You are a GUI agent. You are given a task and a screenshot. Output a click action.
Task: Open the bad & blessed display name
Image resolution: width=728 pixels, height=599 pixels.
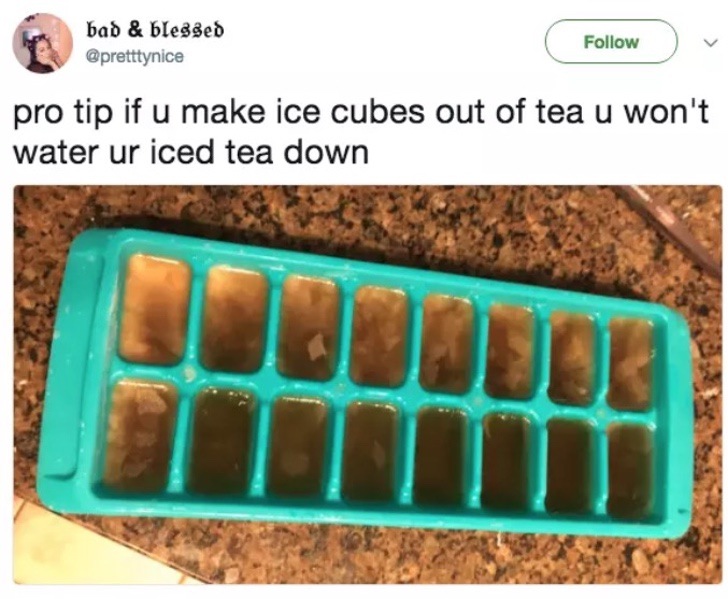[x=155, y=30]
